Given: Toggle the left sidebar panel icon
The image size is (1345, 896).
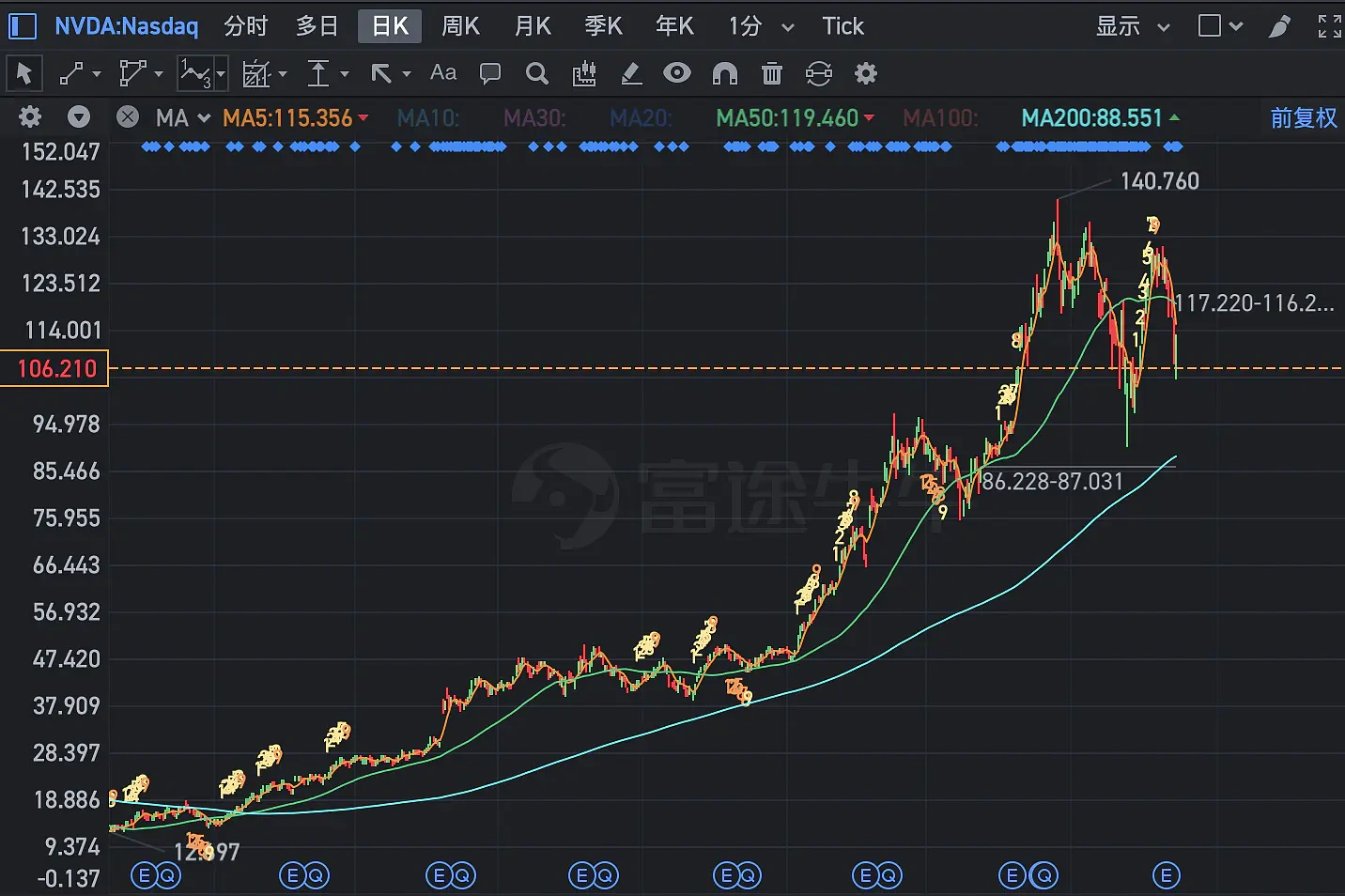Looking at the screenshot, I should tap(22, 26).
